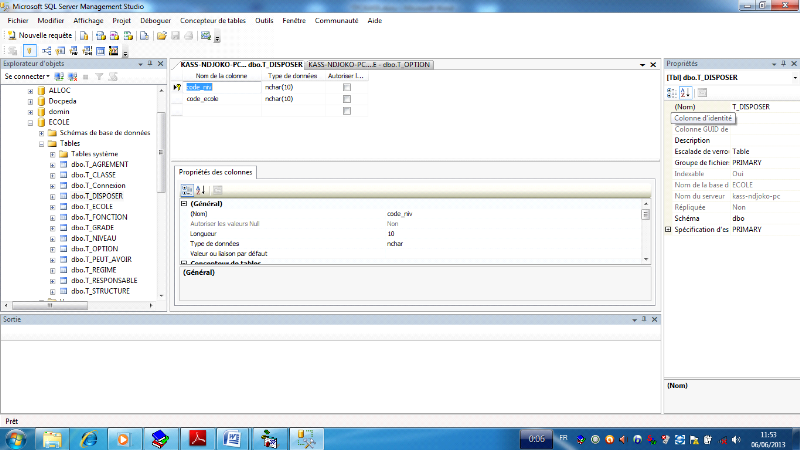Click the Manage XML Indexes icon
Image resolution: width=800 pixels, height=450 pixels.
pyautogui.click(x=87, y=51)
